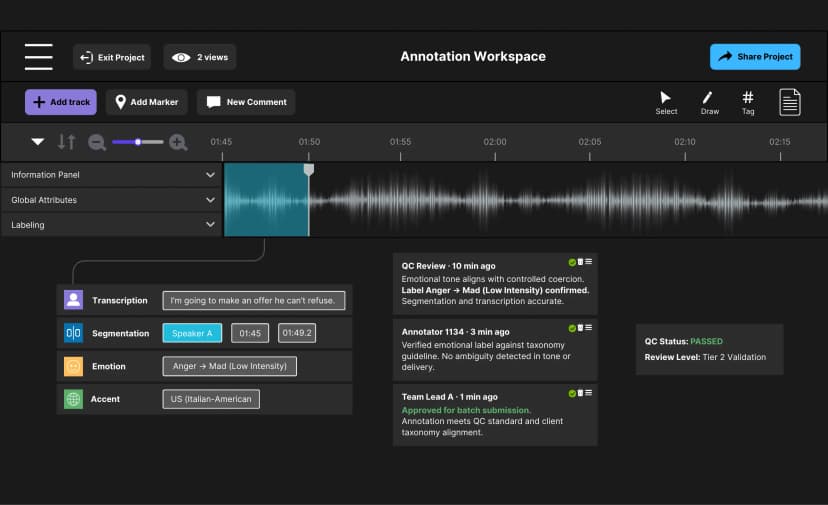Click QC Review comment trash icon
Image resolution: width=828 pixels, height=505 pixels.
[580, 261]
